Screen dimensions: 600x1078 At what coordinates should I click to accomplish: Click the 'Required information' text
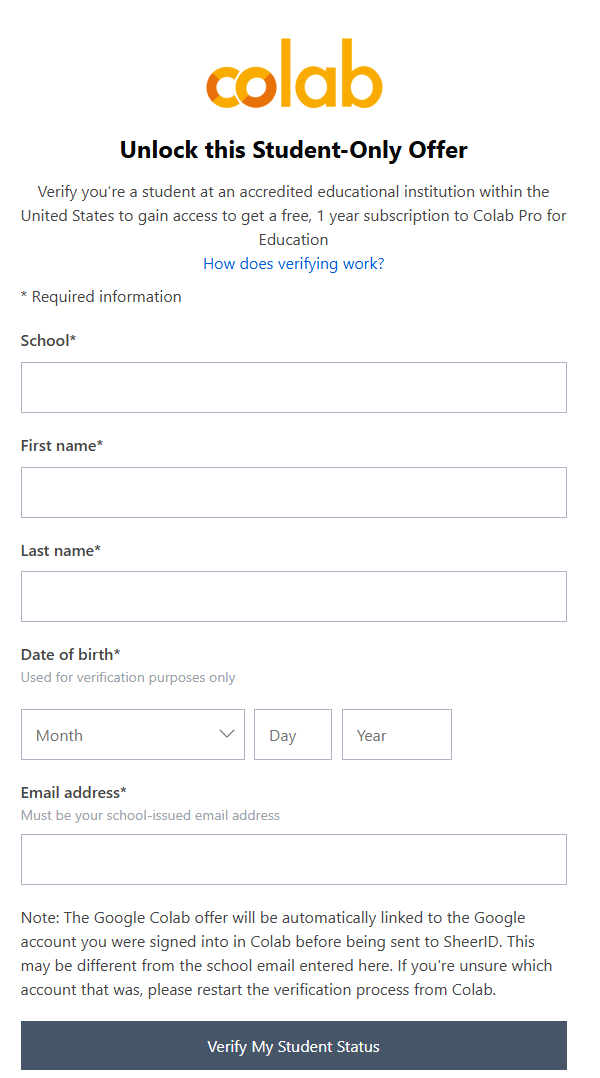click(x=101, y=296)
